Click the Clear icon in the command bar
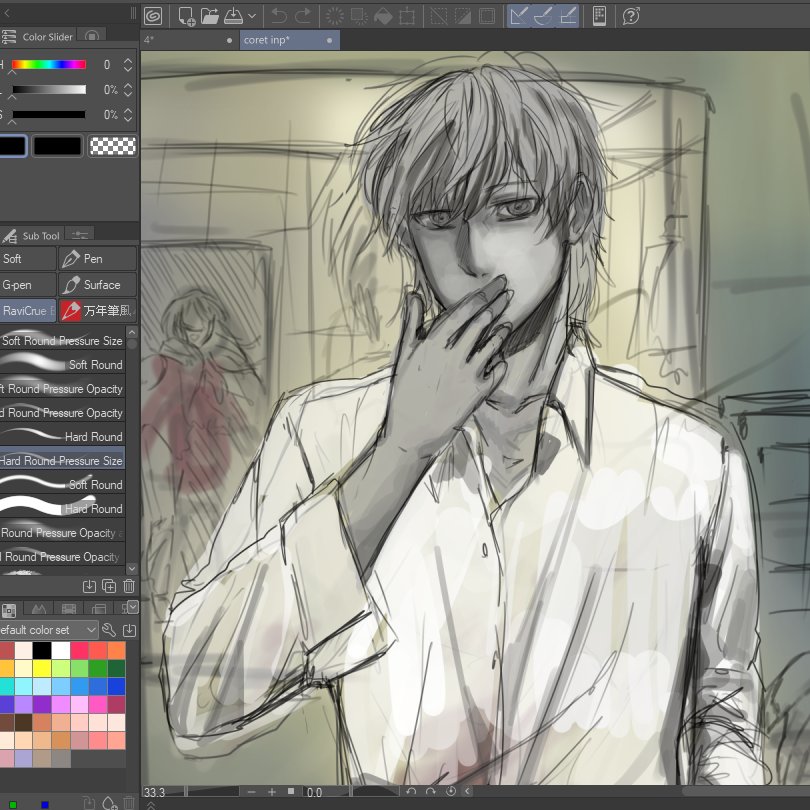 coord(334,16)
